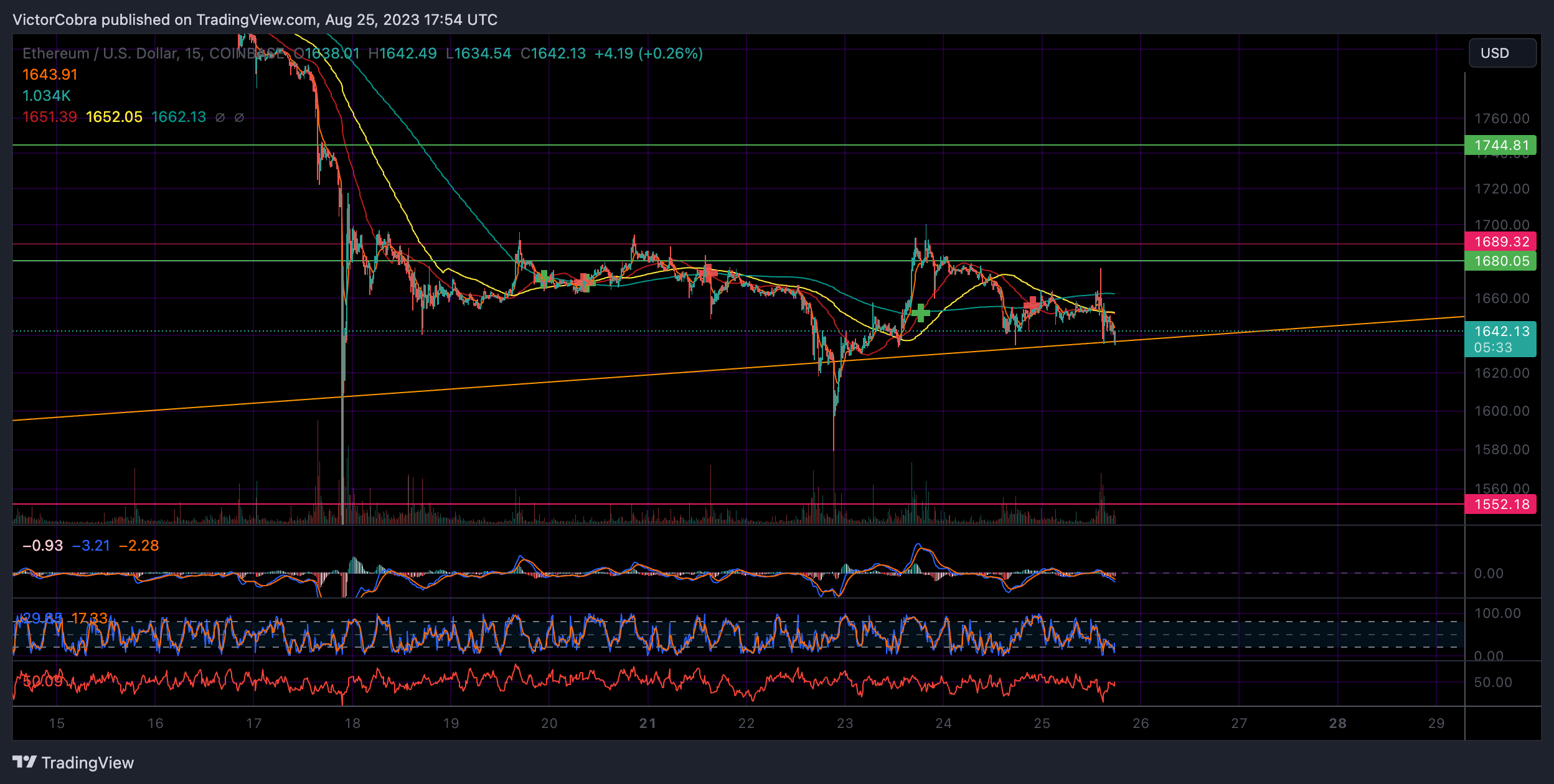Click the 1720.00 price scale label
The width and height of the screenshot is (1554, 784).
tap(1502, 189)
